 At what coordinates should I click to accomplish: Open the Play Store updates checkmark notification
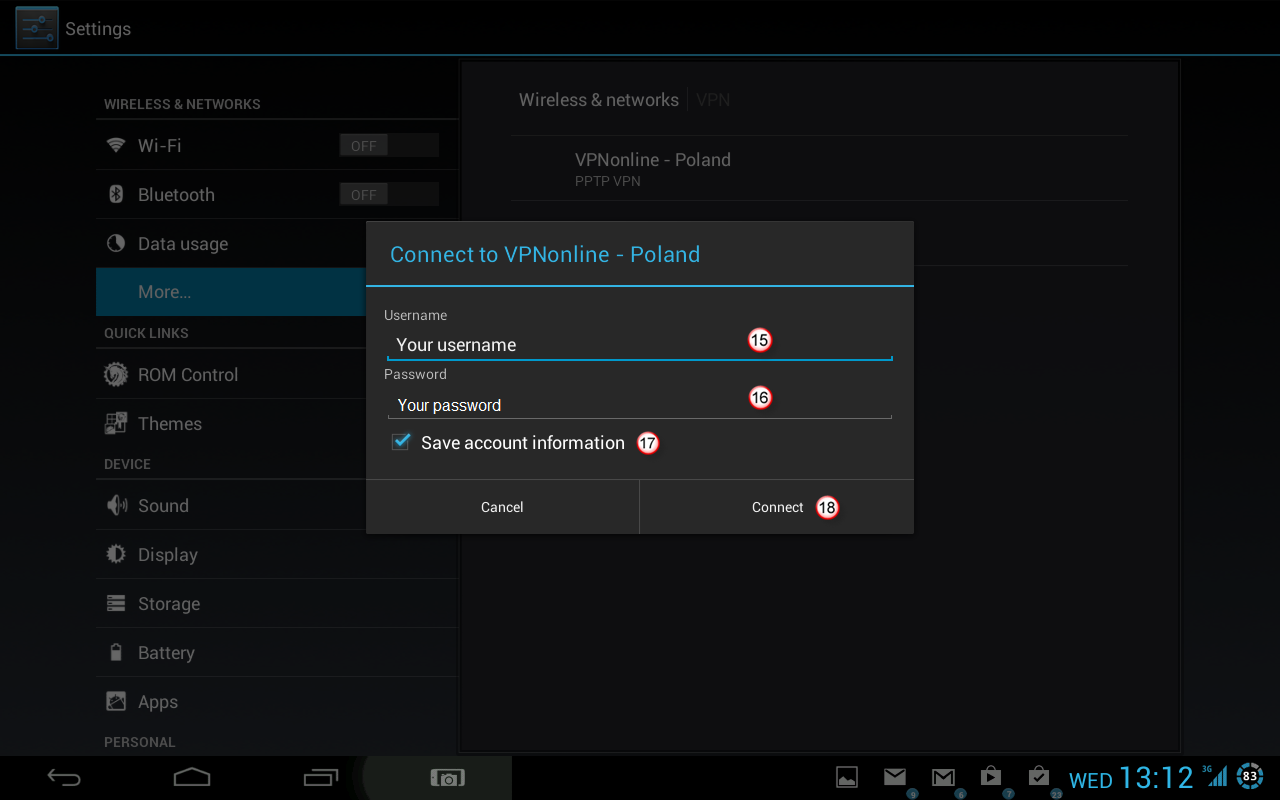click(x=1039, y=777)
